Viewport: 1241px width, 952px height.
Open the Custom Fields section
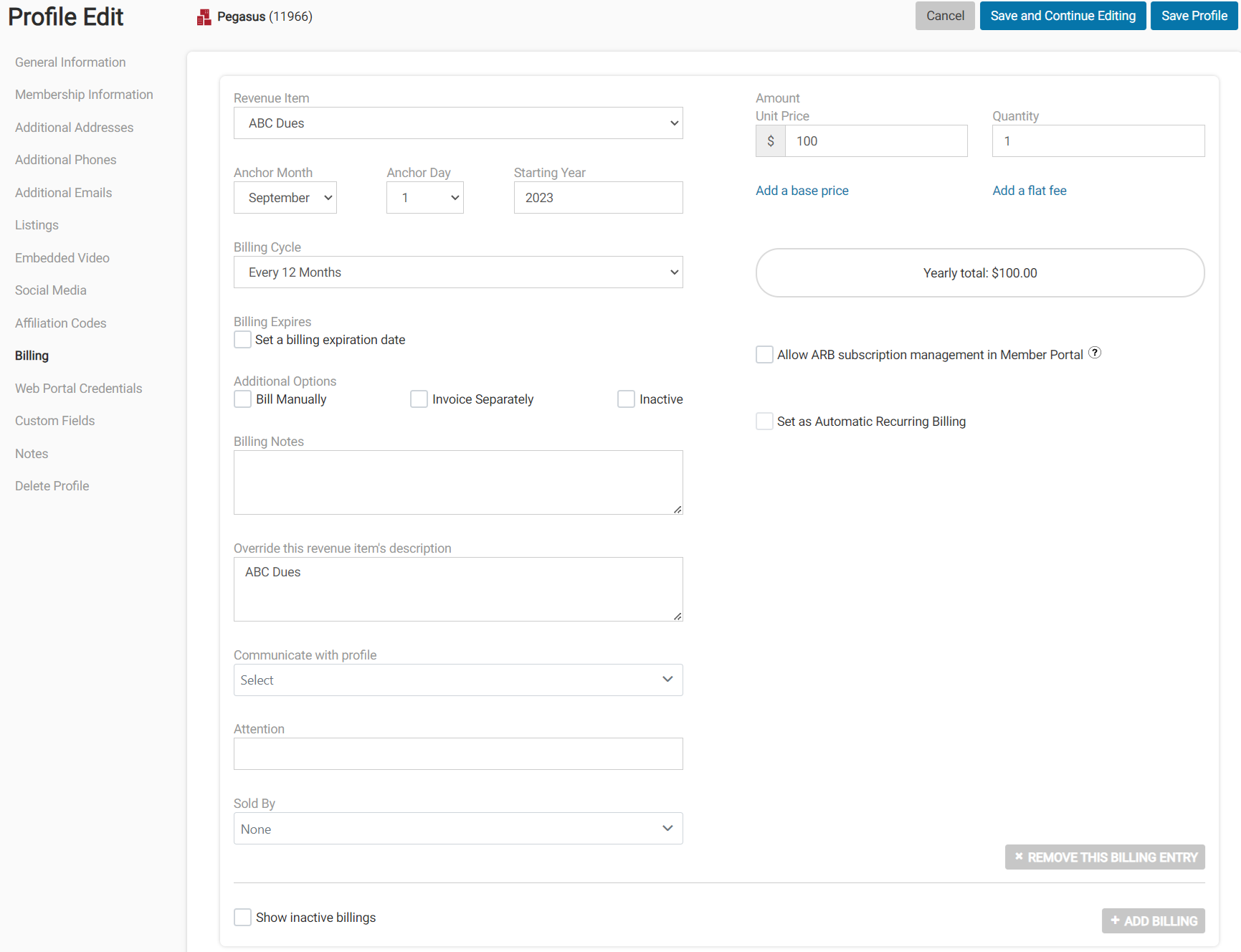[54, 420]
